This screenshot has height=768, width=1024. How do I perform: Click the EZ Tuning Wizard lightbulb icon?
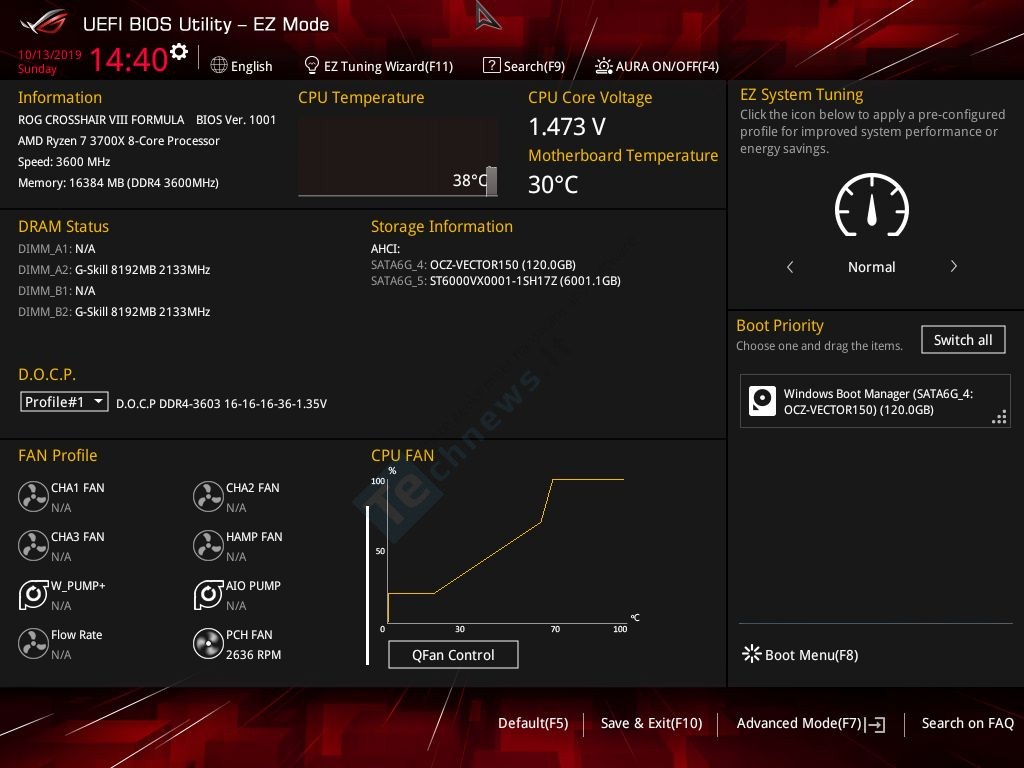(x=312, y=65)
